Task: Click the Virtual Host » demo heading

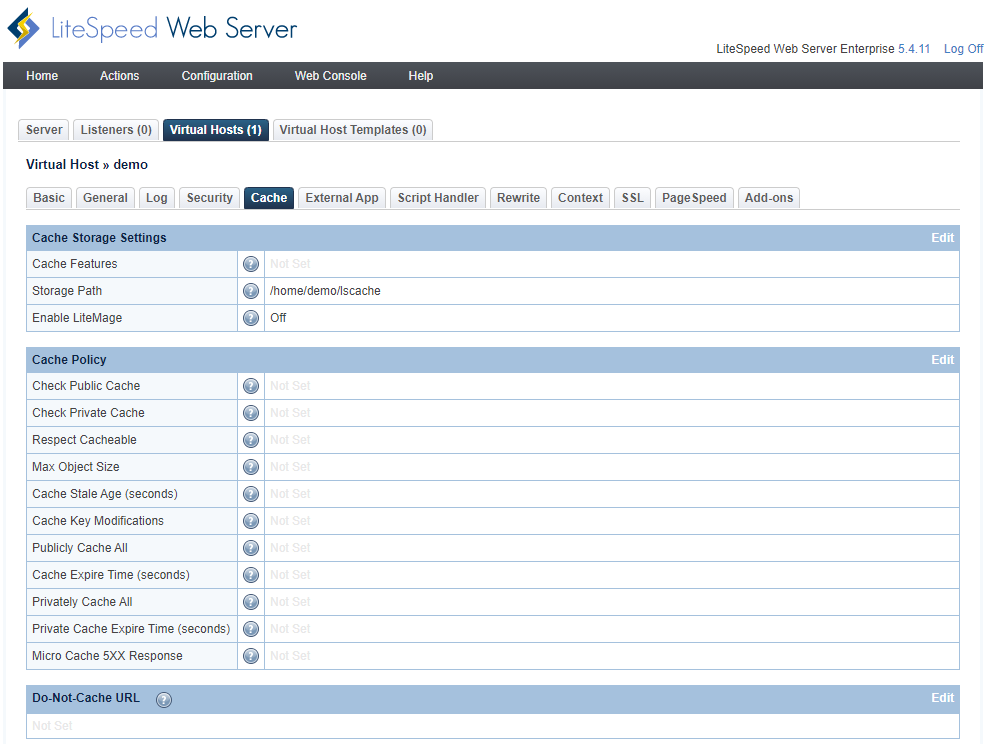Action: 87,164
